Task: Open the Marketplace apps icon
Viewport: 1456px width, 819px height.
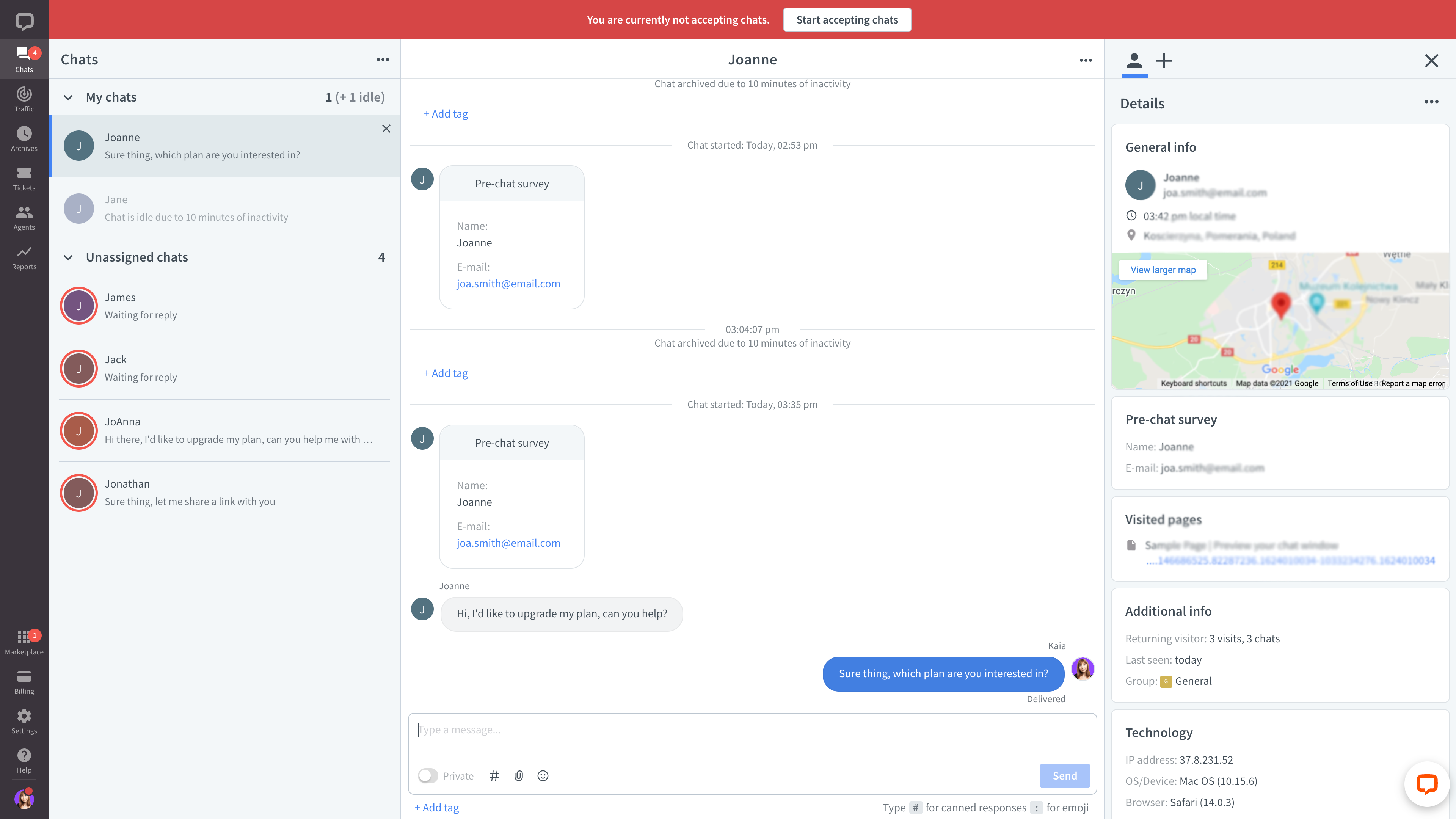Action: click(x=24, y=642)
